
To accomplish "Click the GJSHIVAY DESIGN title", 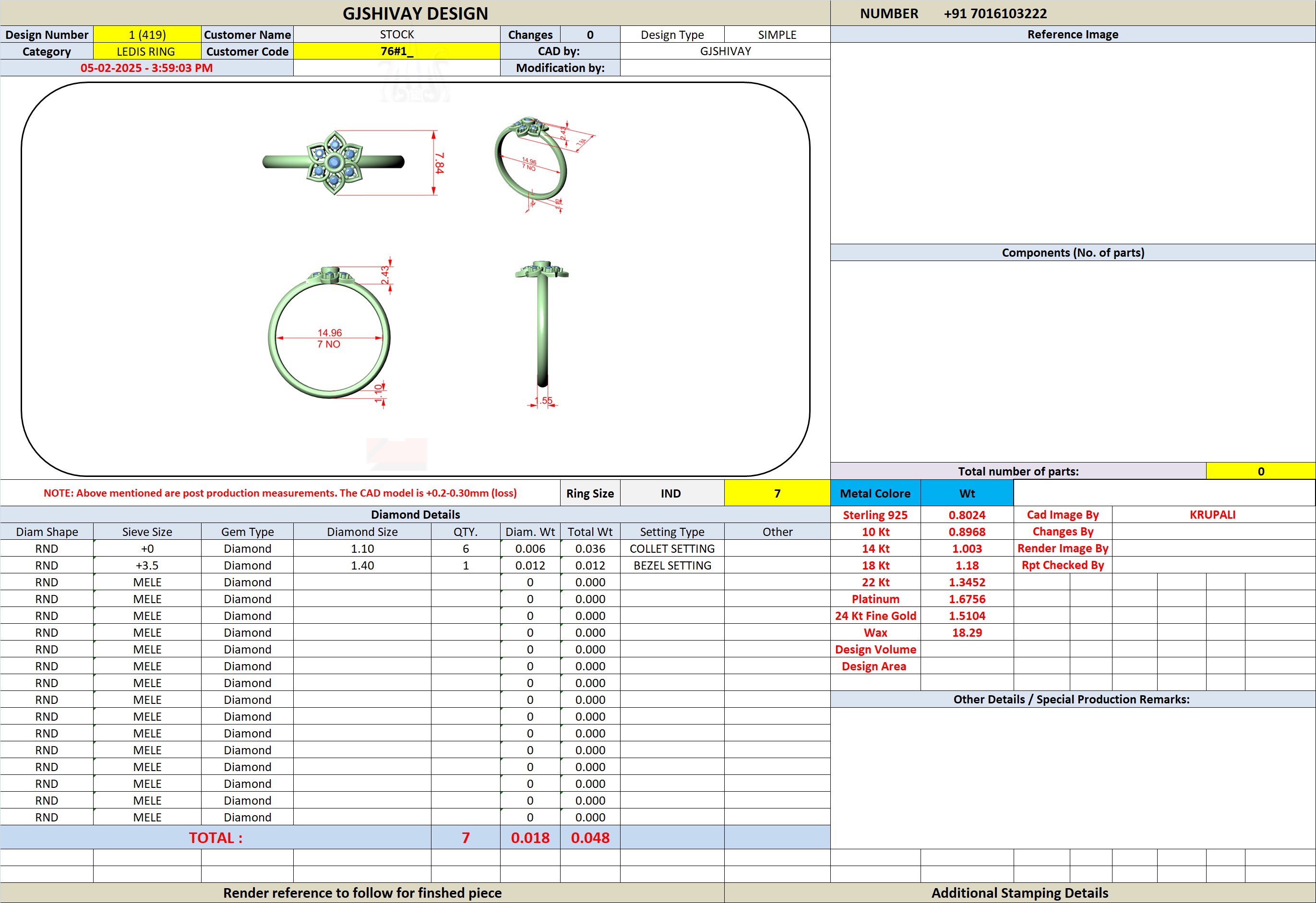I will (x=415, y=13).
